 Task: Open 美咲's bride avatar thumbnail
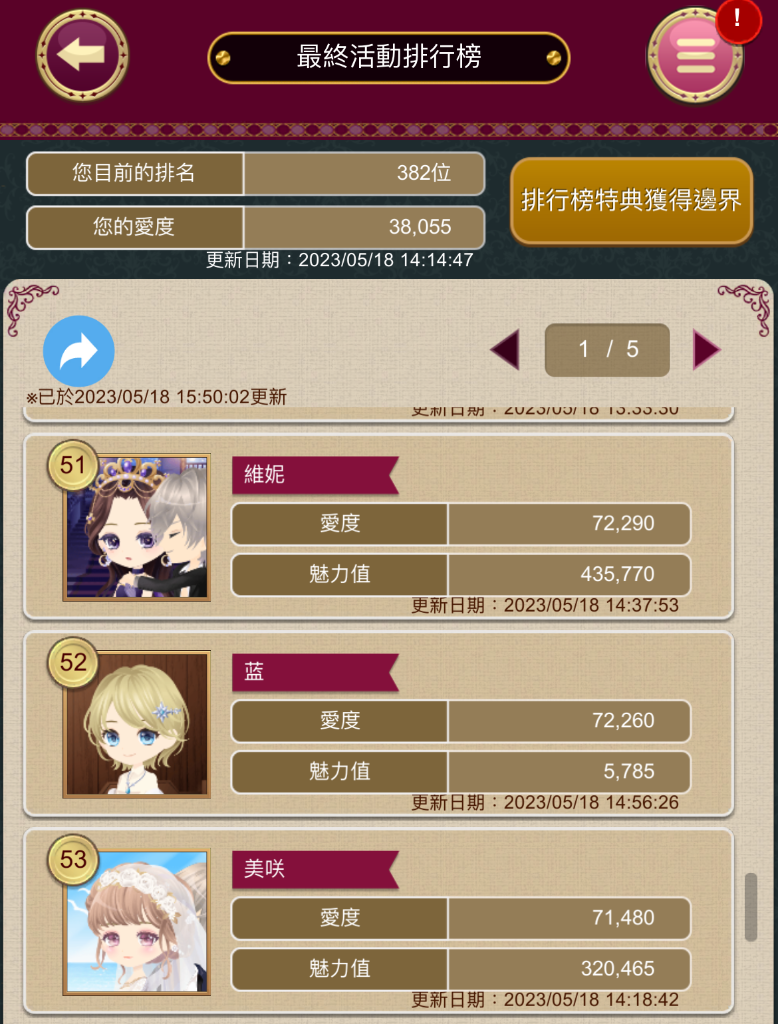coord(137,921)
